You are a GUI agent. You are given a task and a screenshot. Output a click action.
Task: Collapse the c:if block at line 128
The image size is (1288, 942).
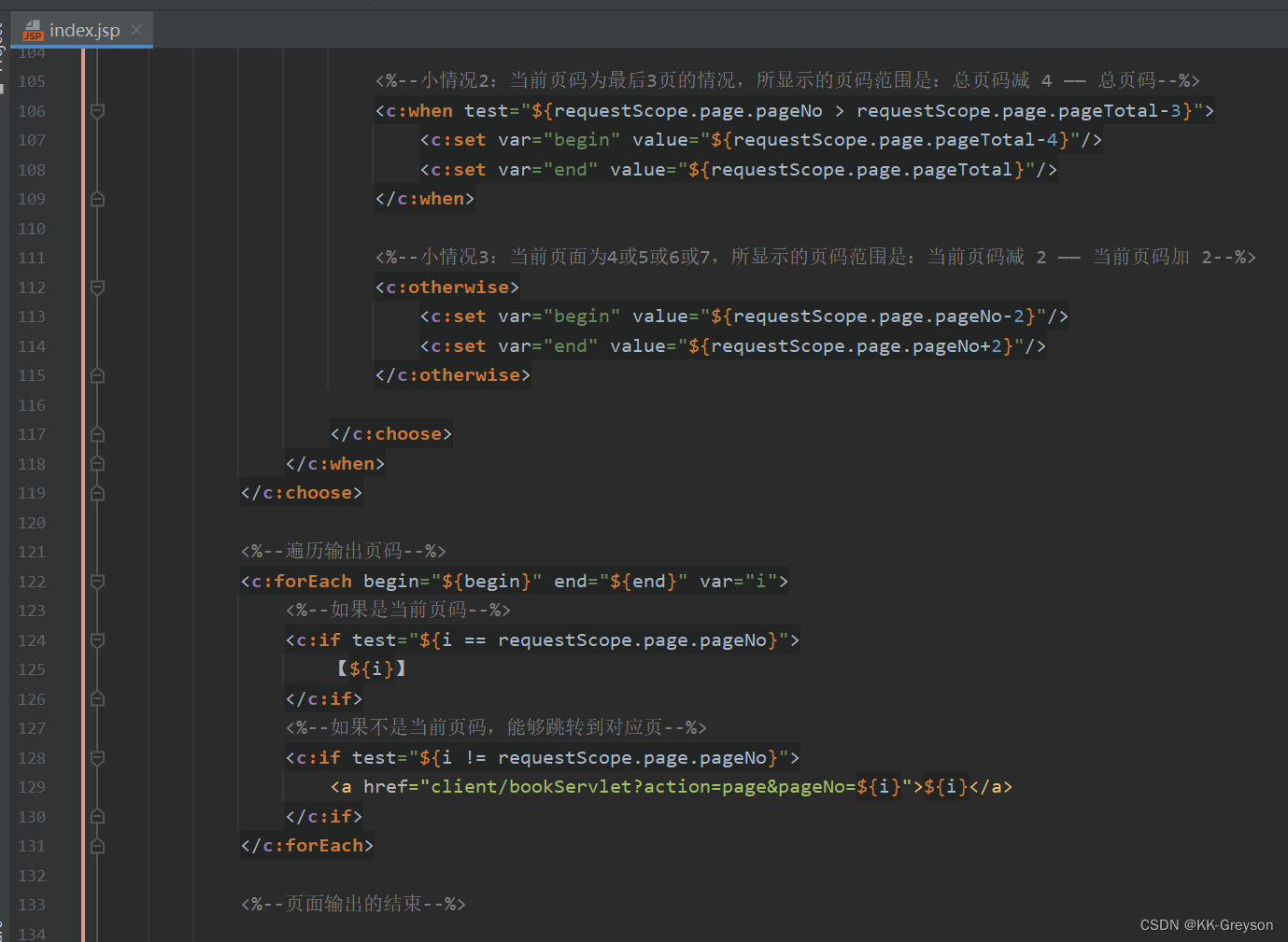97,758
